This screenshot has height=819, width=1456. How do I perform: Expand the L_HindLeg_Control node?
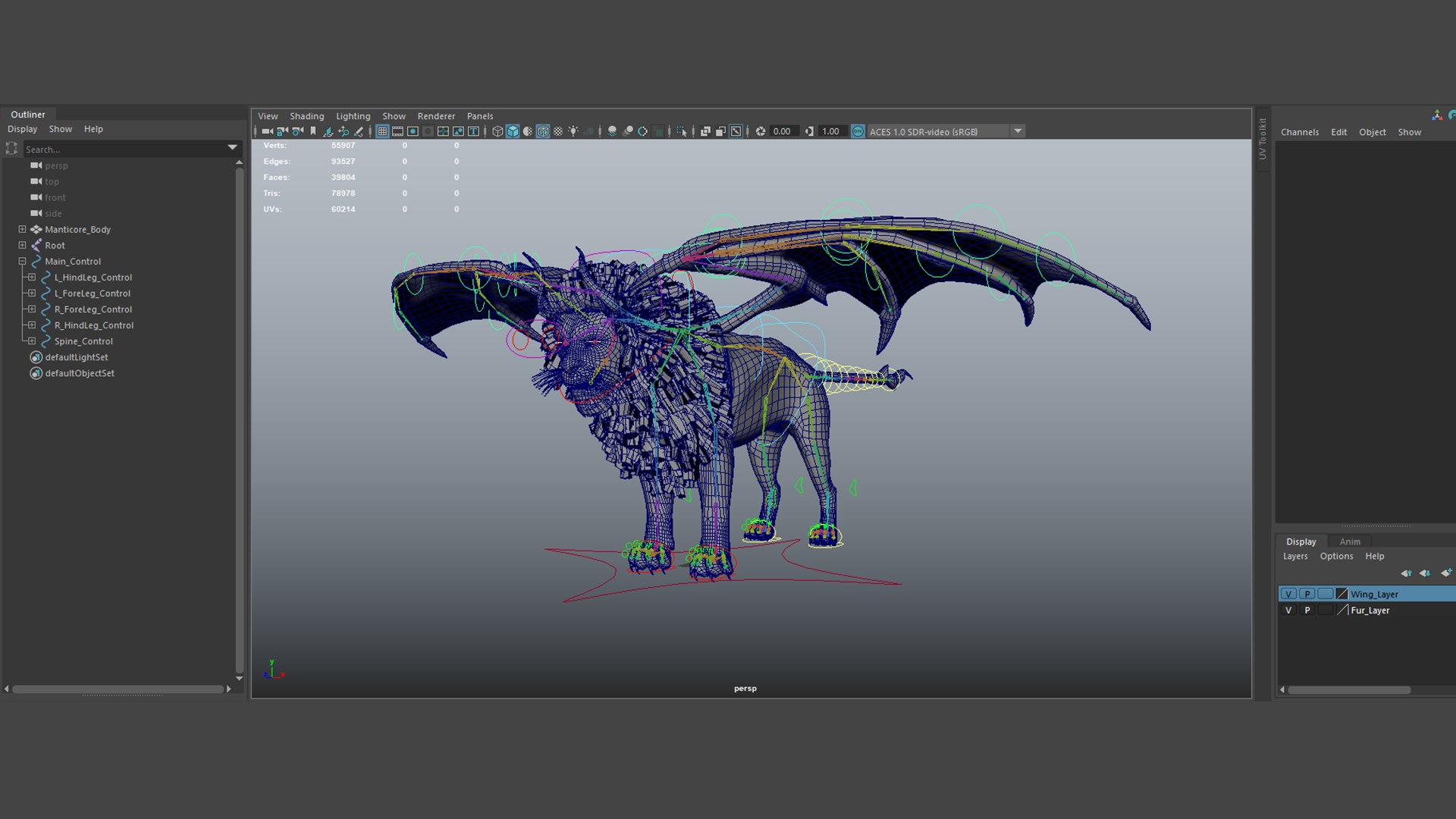point(32,277)
